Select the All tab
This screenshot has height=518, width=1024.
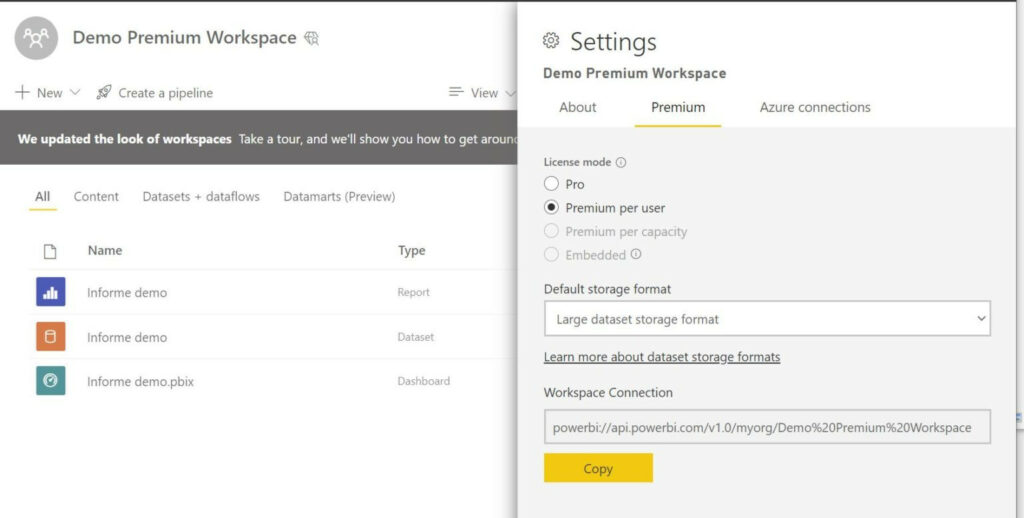[42, 197]
